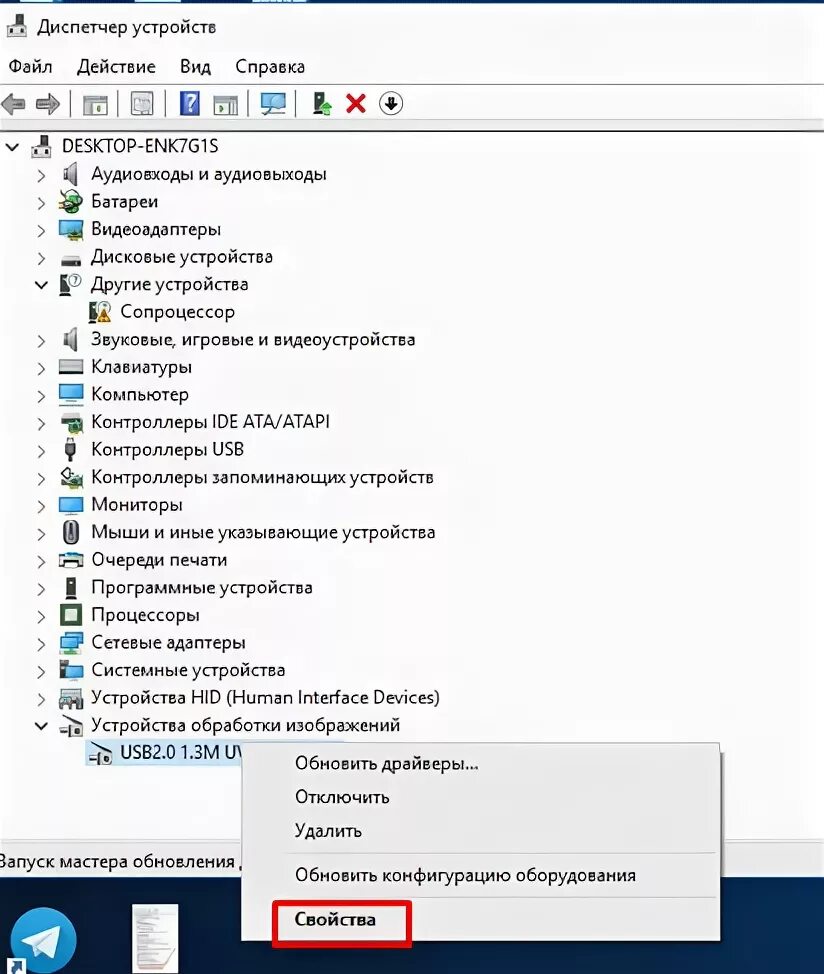Image resolution: width=824 pixels, height=974 pixels.
Task: Select the USB2.0 1.3M device label
Action: pyautogui.click(x=181, y=752)
